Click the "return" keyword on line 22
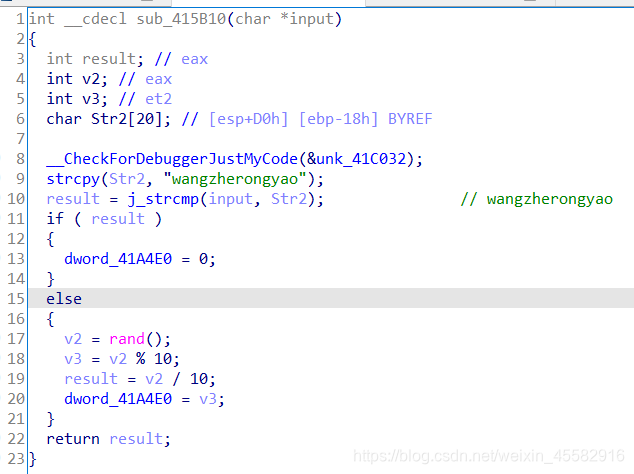634x474 pixels. click(73, 439)
